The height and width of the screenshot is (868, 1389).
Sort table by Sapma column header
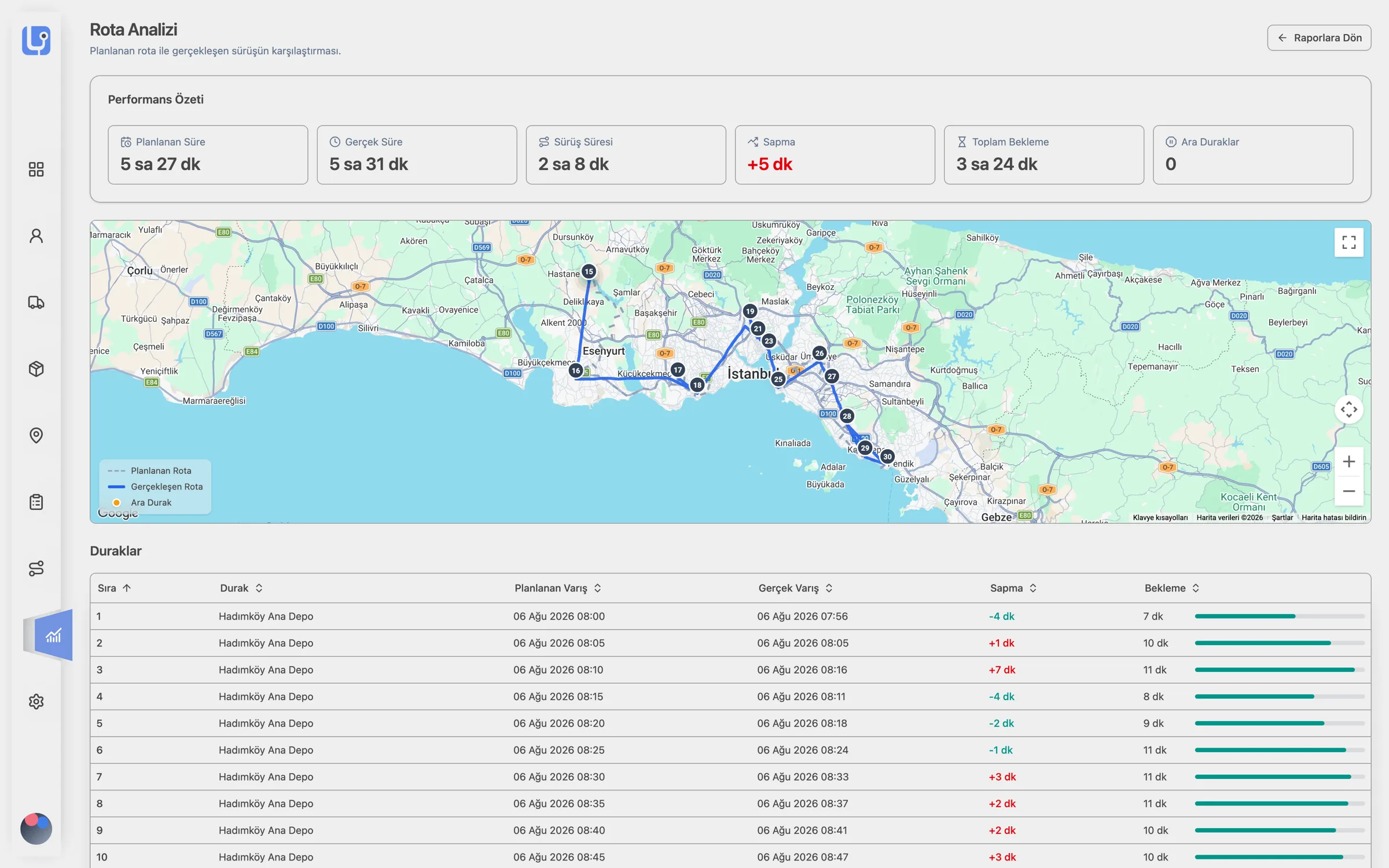pos(1013,588)
